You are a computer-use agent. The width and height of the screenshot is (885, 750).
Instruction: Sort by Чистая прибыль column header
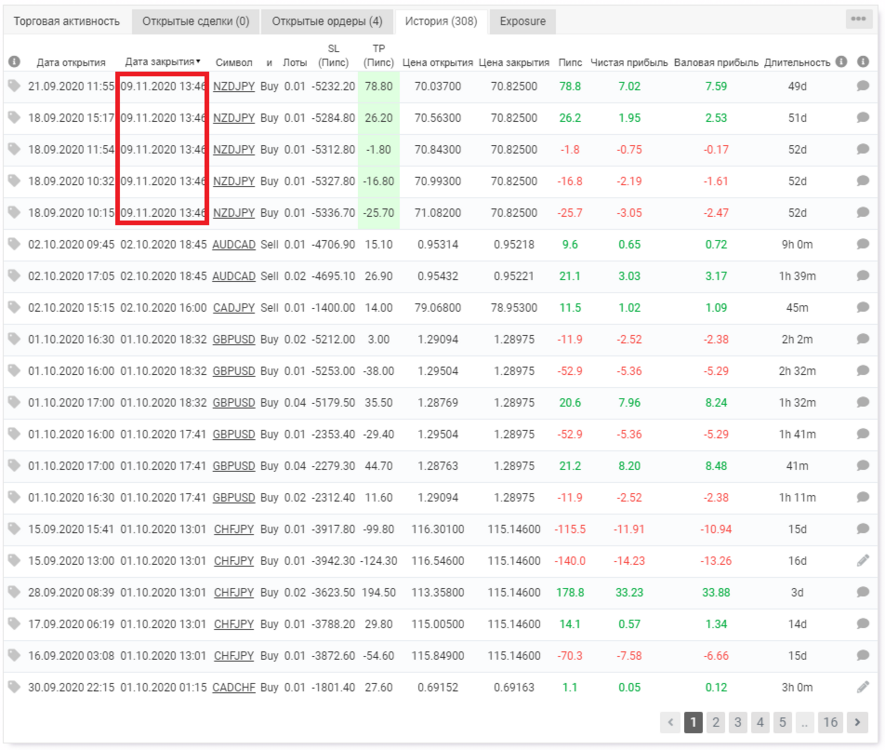pyautogui.click(x=629, y=63)
